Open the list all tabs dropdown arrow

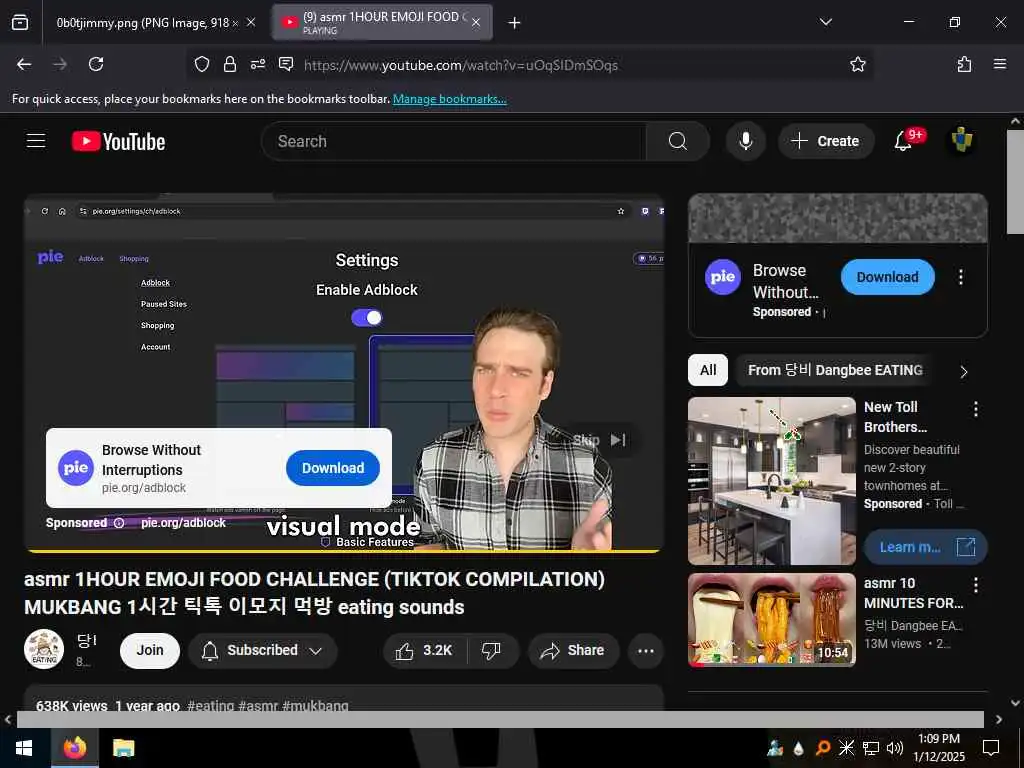(825, 22)
